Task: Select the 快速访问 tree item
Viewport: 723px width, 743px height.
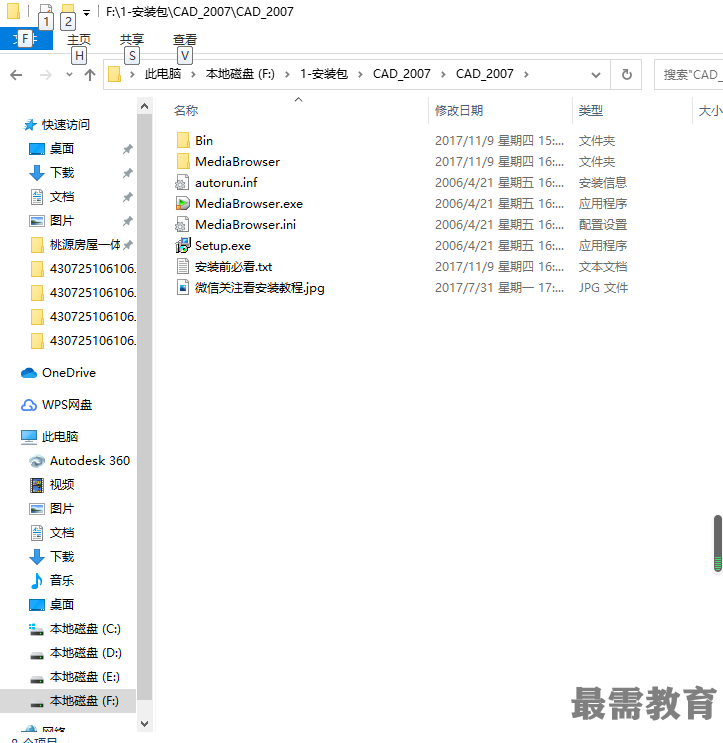Action: [65, 125]
